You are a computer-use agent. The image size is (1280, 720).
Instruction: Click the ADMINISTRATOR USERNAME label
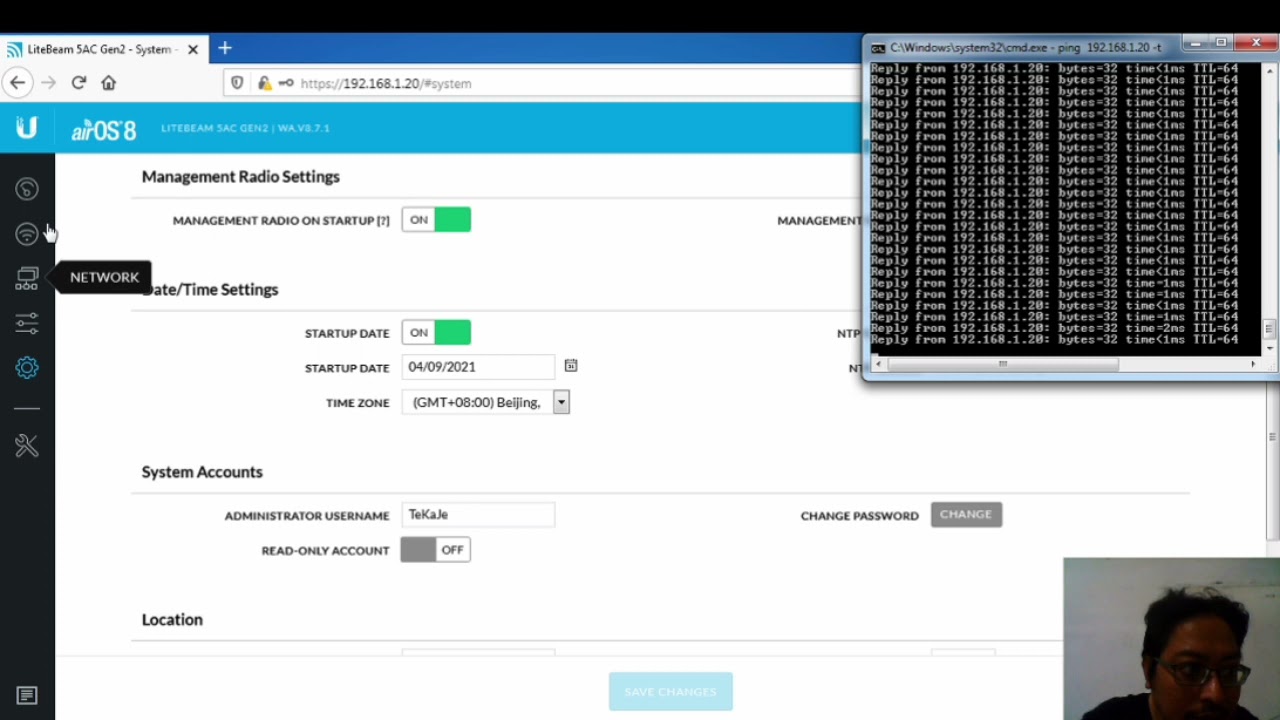(x=307, y=516)
